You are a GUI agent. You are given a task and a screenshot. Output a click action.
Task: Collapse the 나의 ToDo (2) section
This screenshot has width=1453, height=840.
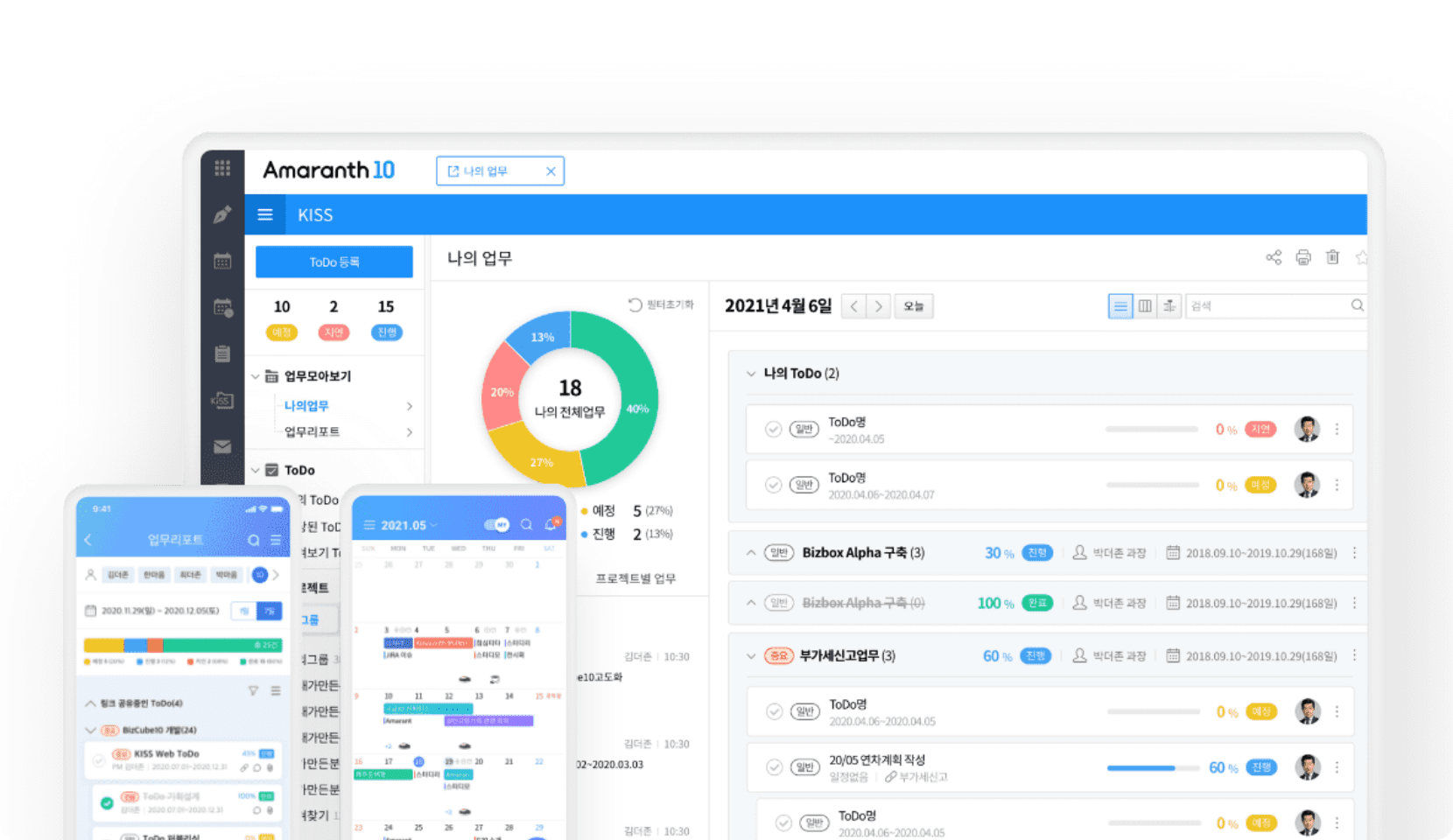(750, 374)
